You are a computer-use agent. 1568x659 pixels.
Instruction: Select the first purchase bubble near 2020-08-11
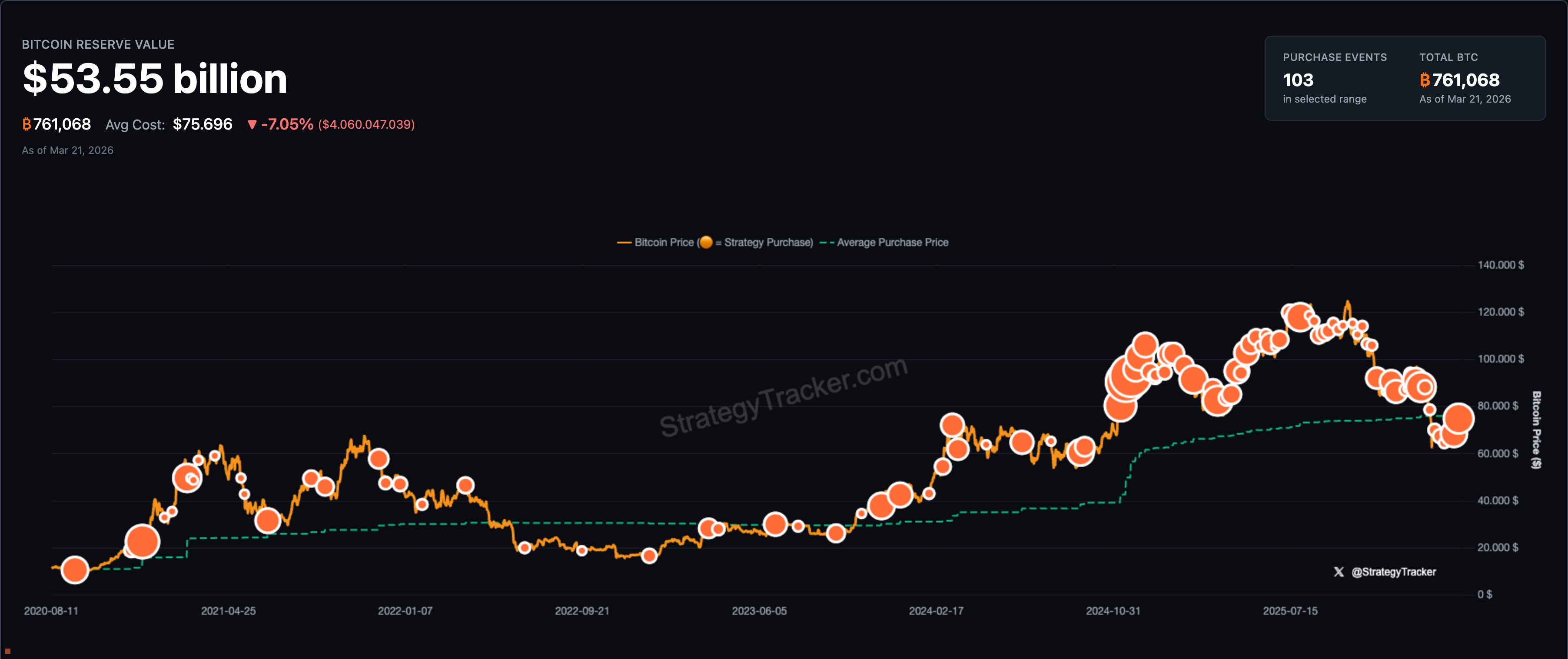click(75, 570)
